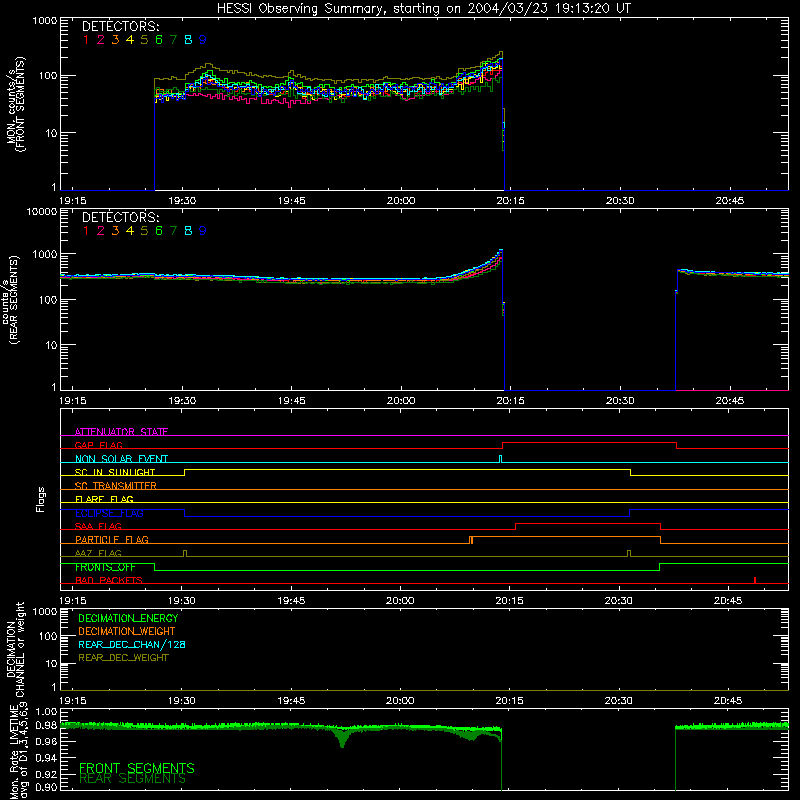
Task: Select detector 8 in rear segments legend
Action: coord(188,231)
